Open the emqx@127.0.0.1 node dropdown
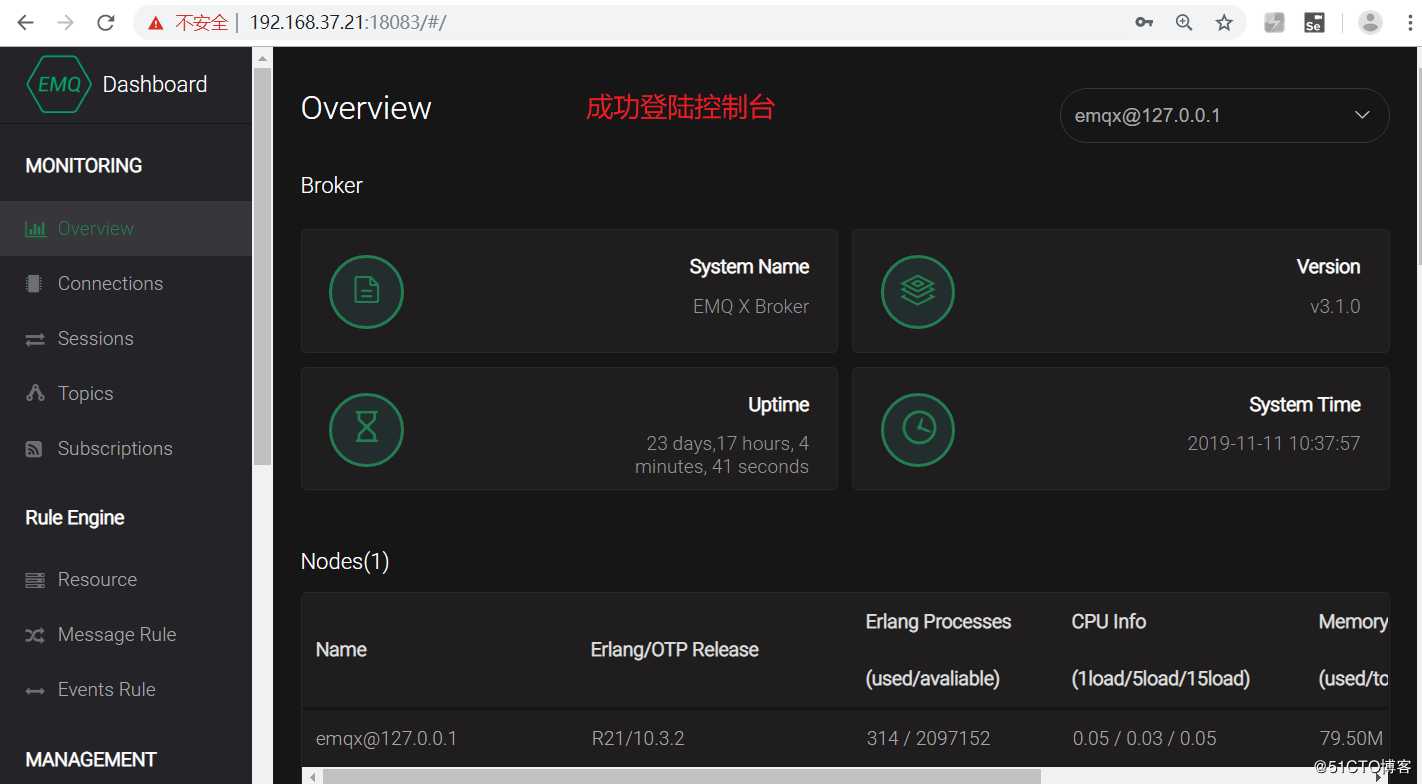The height and width of the screenshot is (784, 1422). pyautogui.click(x=1224, y=116)
